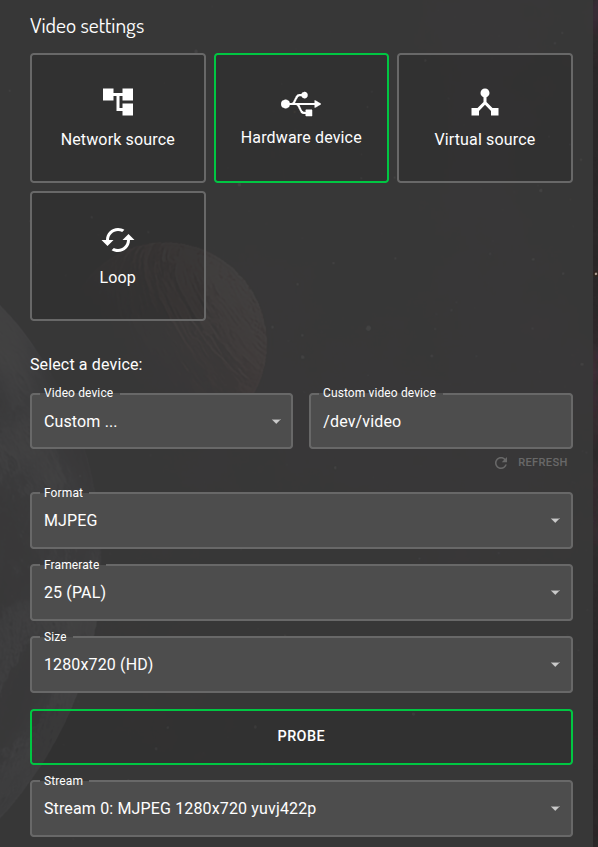This screenshot has width=598, height=847.
Task: Click the REFRESH button
Action: click(x=540, y=462)
